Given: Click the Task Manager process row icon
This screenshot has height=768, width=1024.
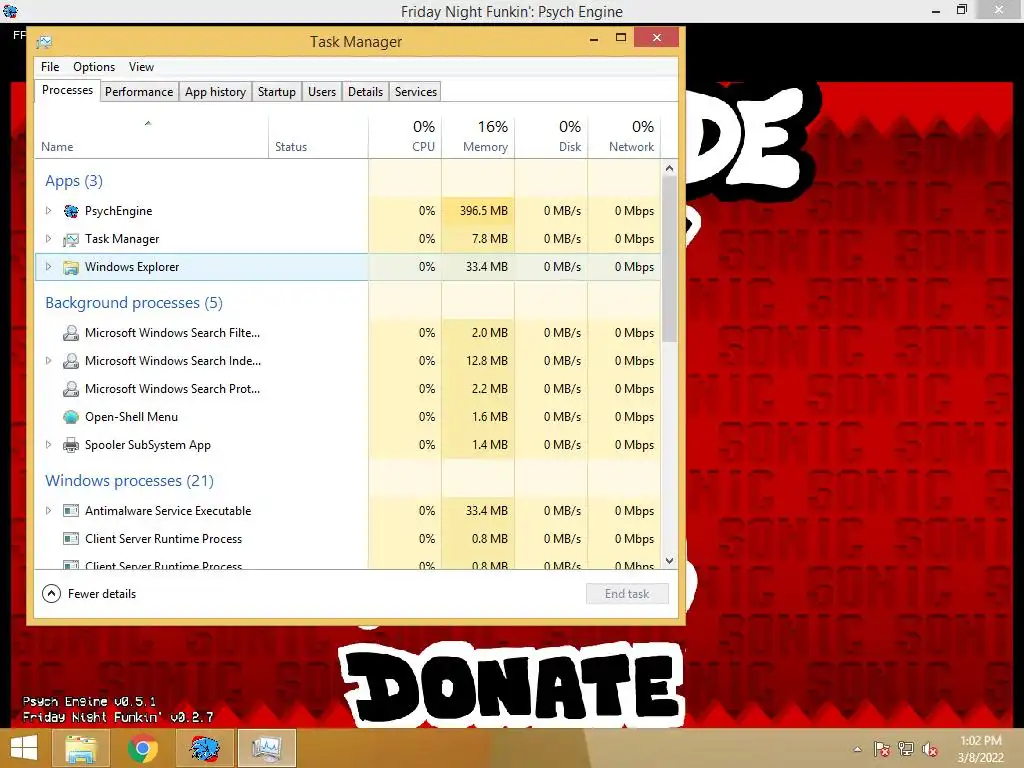Looking at the screenshot, I should pyautogui.click(x=71, y=240).
